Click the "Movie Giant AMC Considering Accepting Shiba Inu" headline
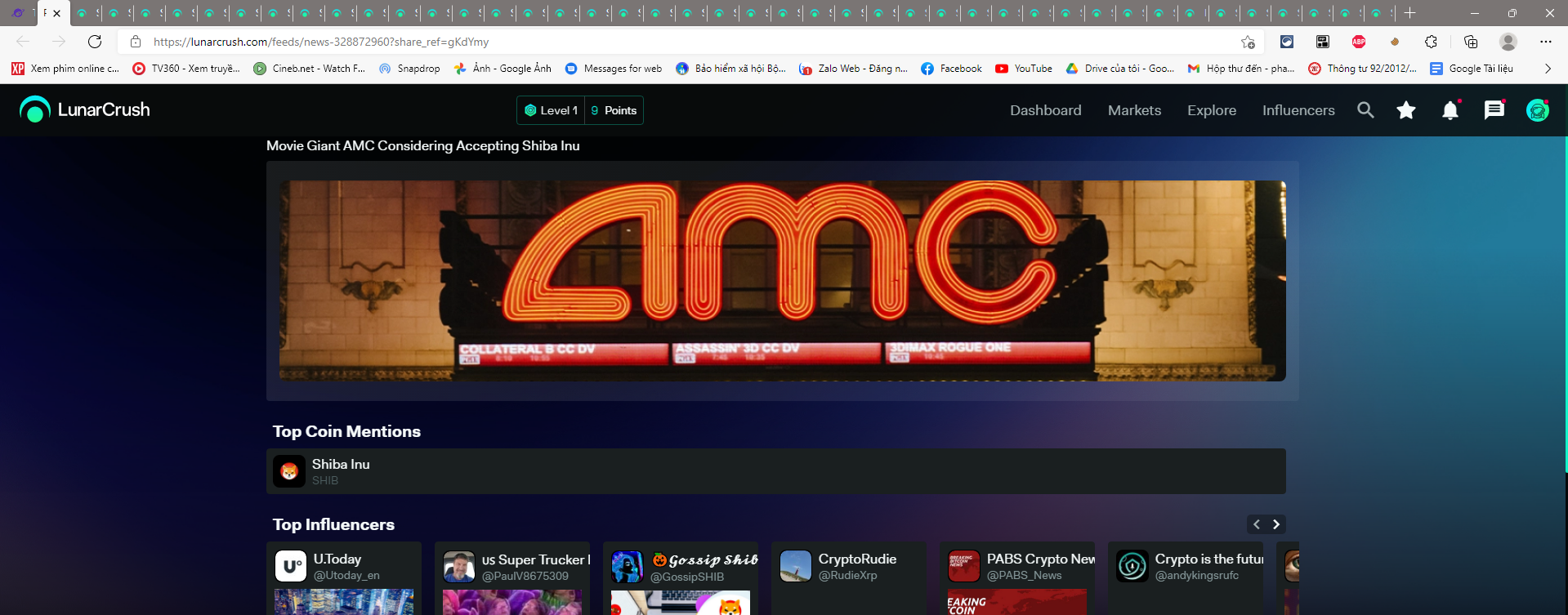Image resolution: width=1568 pixels, height=615 pixels. tap(423, 145)
